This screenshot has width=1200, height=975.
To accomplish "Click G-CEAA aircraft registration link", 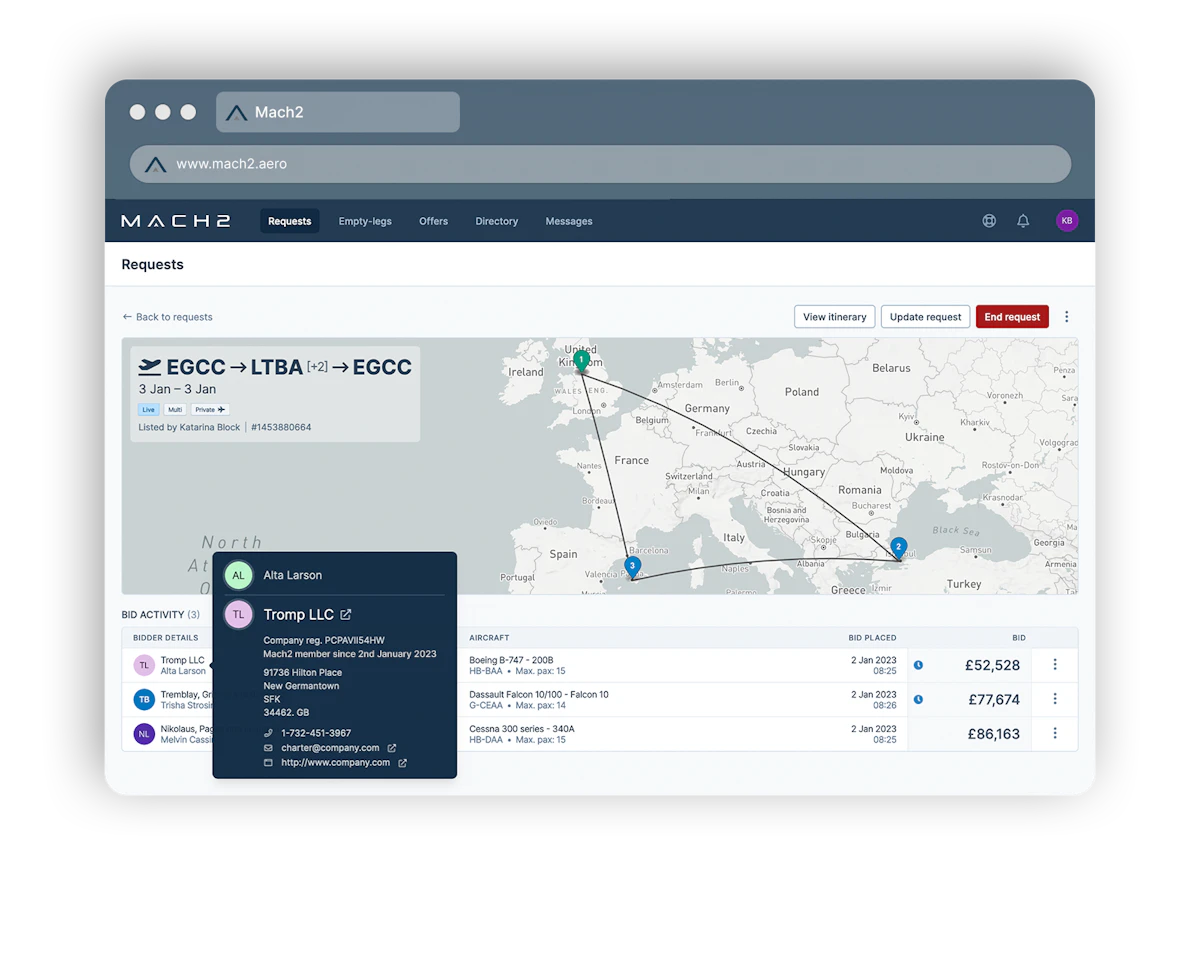I will click(486, 706).
